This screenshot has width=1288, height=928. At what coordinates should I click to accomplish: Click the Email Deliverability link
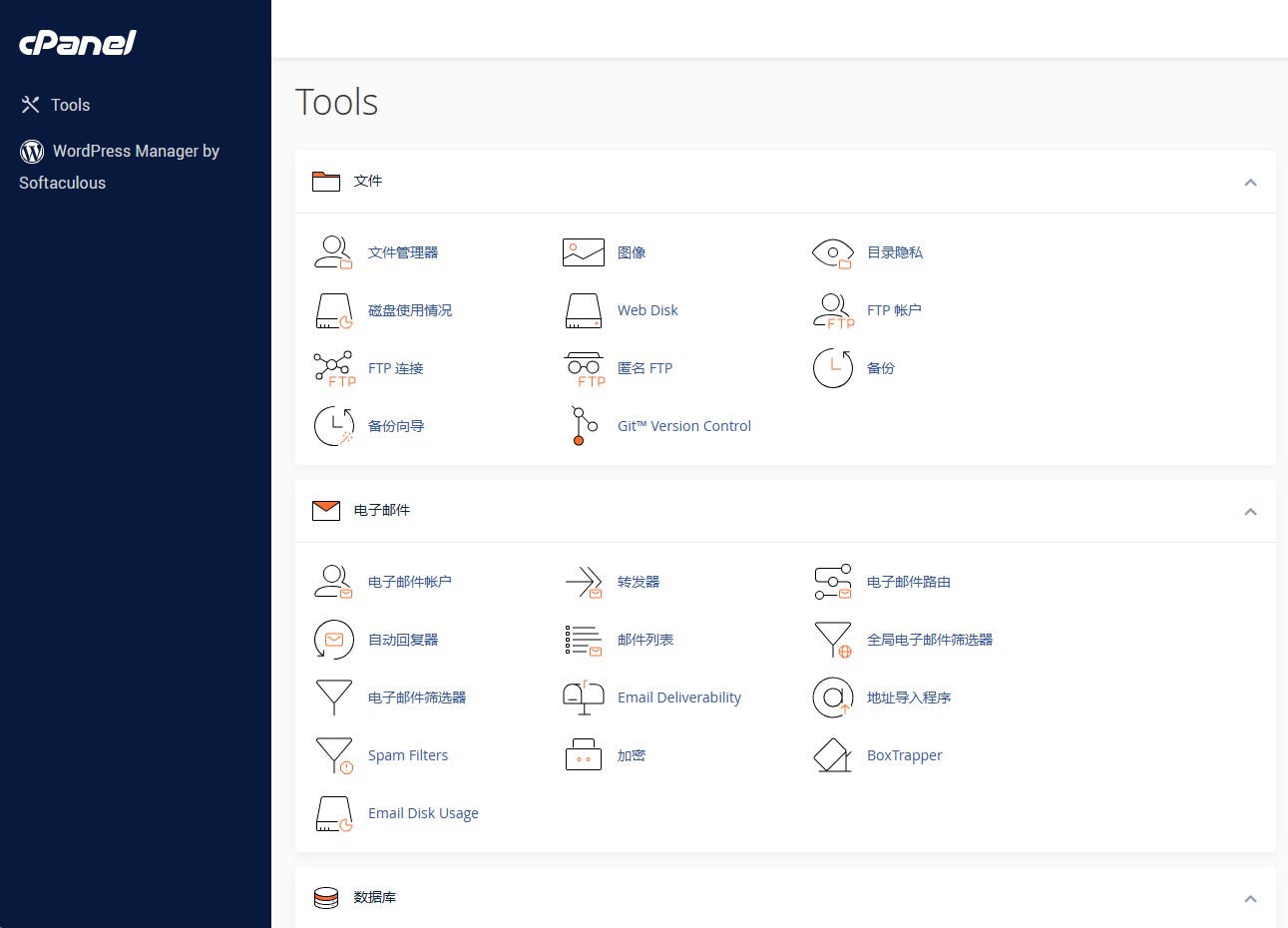pyautogui.click(x=679, y=697)
